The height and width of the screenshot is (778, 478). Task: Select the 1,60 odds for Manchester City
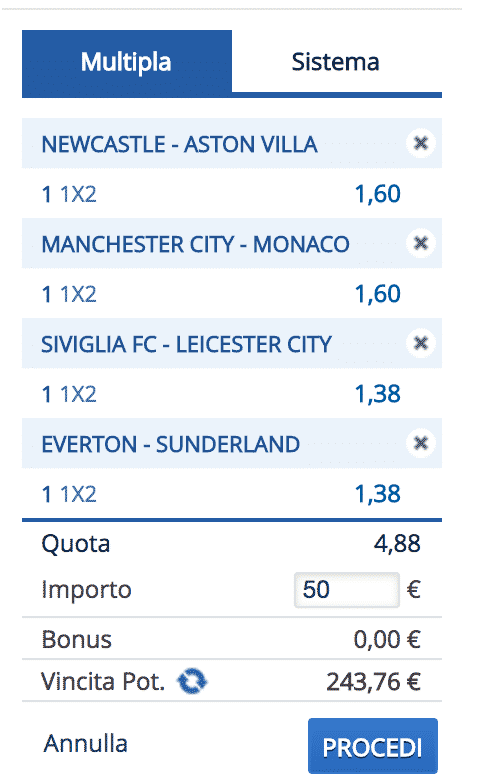pyautogui.click(x=377, y=294)
